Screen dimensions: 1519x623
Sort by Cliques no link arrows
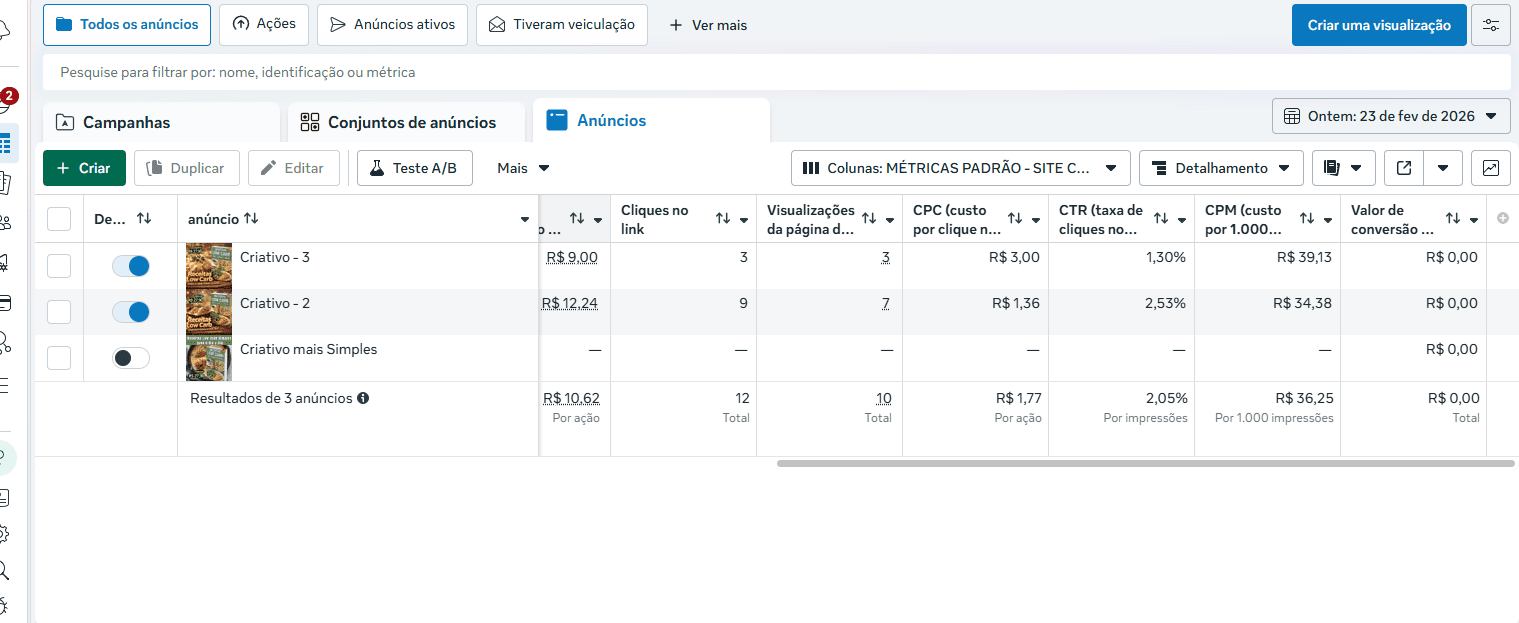[723, 219]
